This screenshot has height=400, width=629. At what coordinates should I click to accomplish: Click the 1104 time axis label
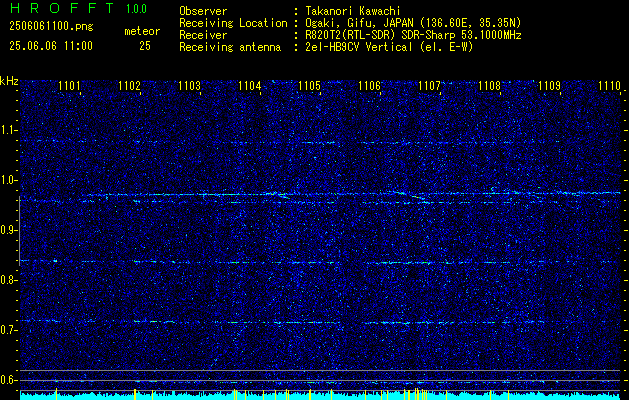coord(250,85)
